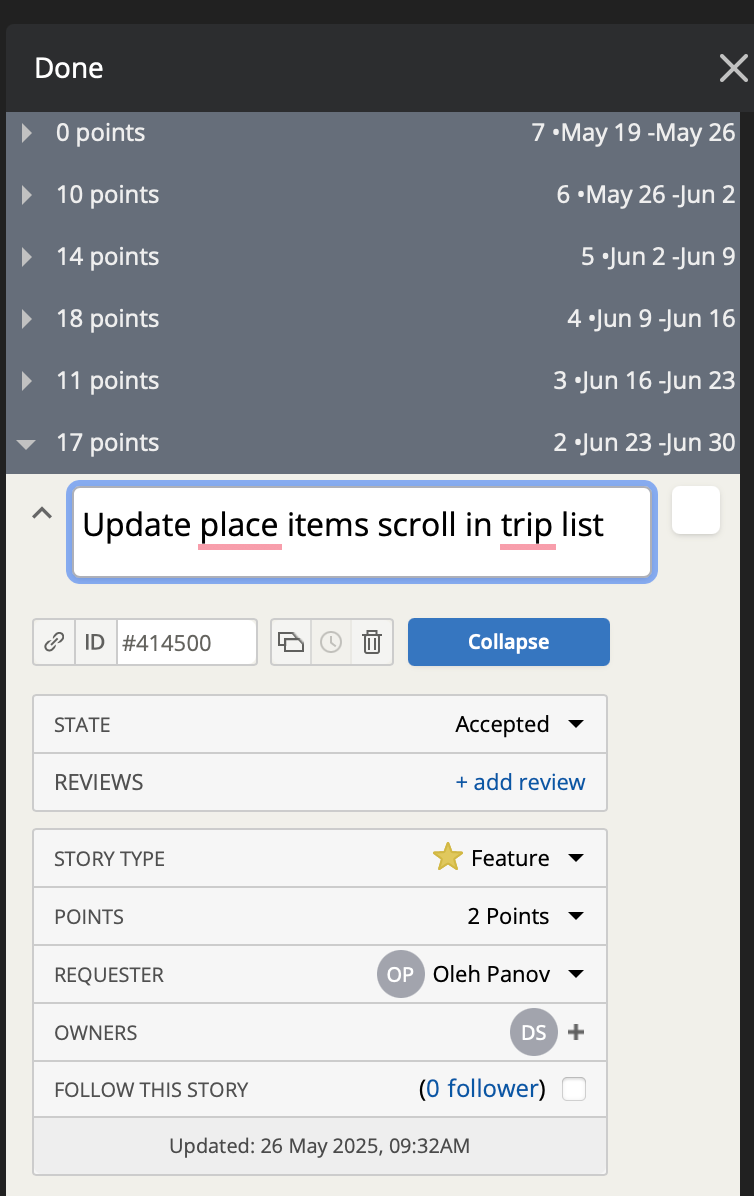The image size is (754, 1196).
Task: Click the DS owner avatar
Action: (534, 1032)
